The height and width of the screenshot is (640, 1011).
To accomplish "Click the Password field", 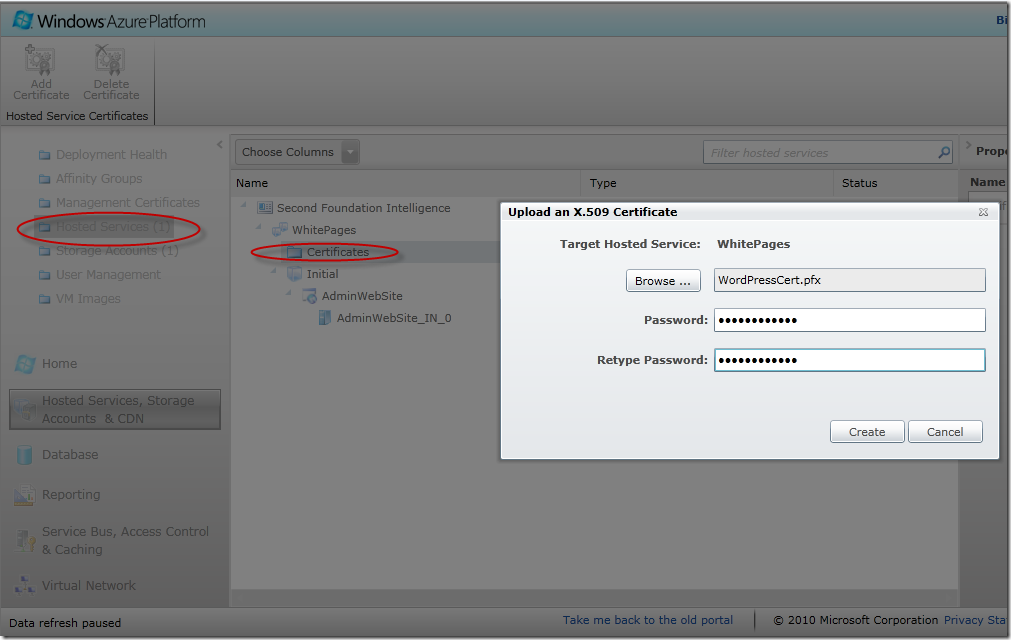I will (849, 320).
